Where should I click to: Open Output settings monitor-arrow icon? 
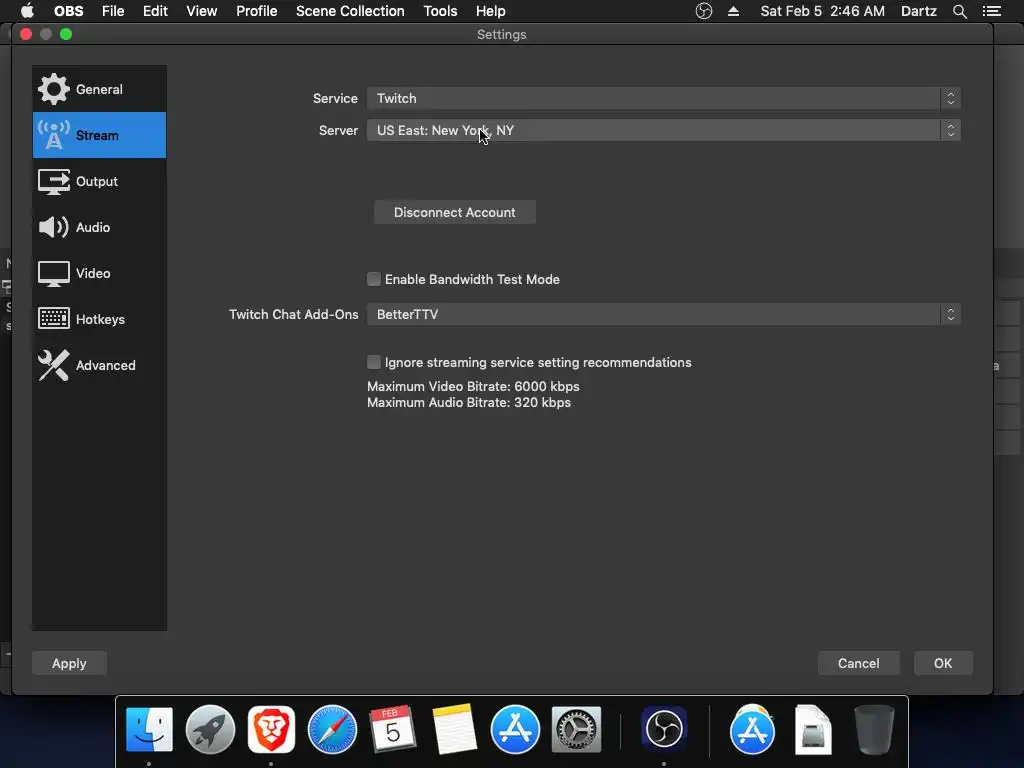[54, 182]
